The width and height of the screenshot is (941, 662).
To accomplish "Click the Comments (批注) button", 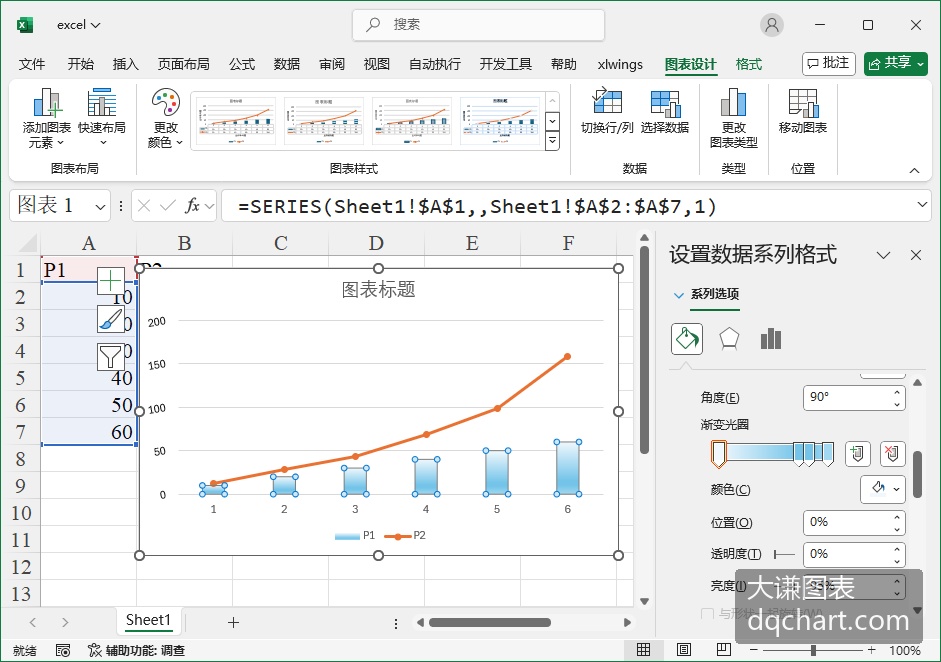I will pos(828,63).
